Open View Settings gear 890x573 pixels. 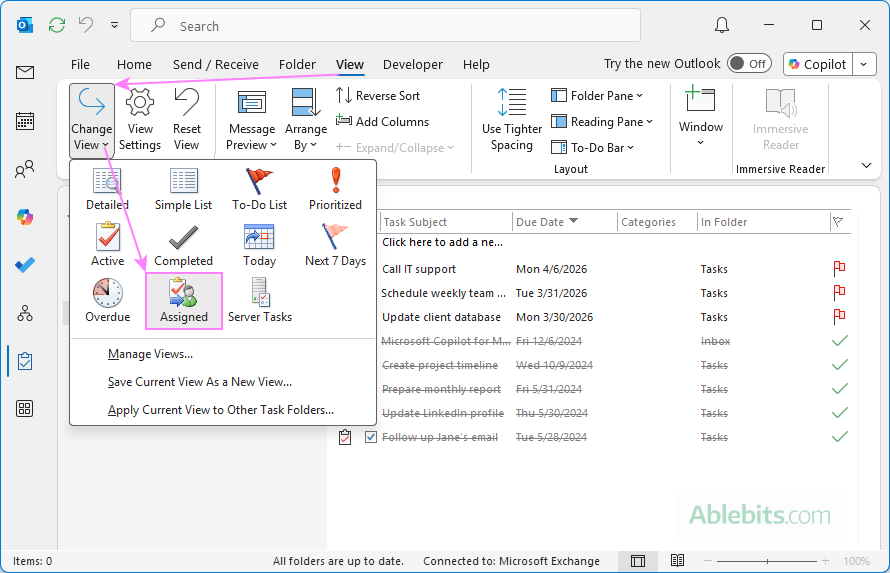(140, 120)
